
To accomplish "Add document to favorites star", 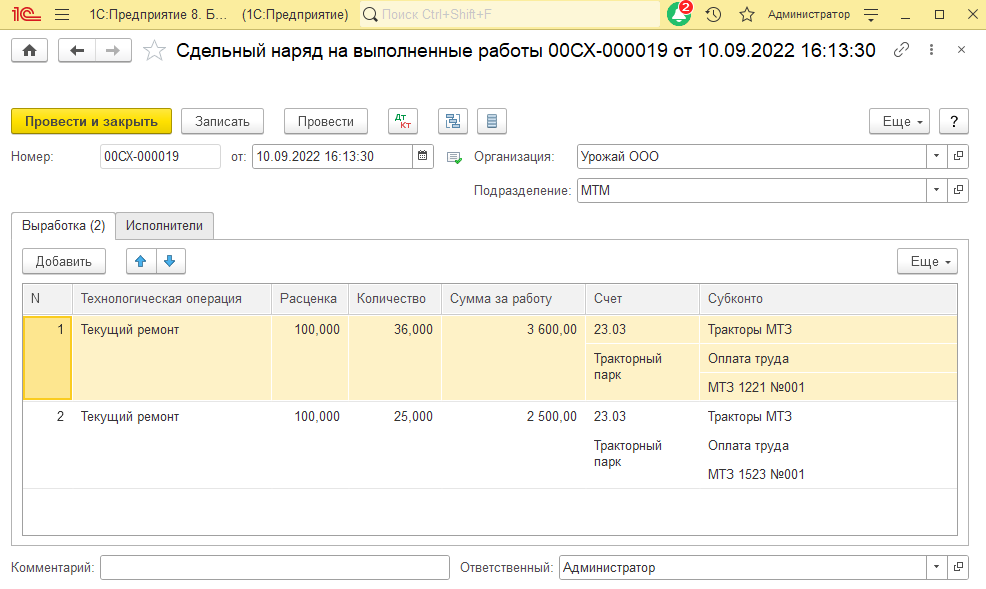I will click(746, 15).
